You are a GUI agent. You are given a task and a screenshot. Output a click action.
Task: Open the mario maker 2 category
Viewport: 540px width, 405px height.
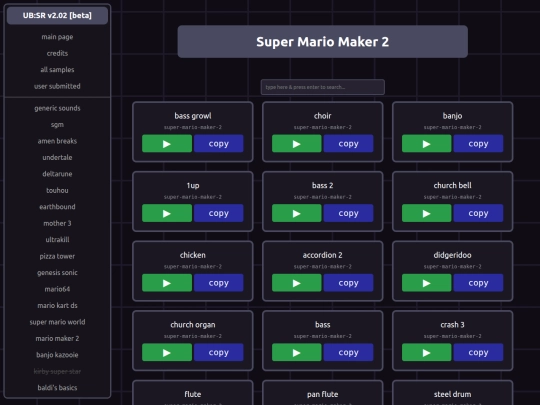click(x=57, y=339)
